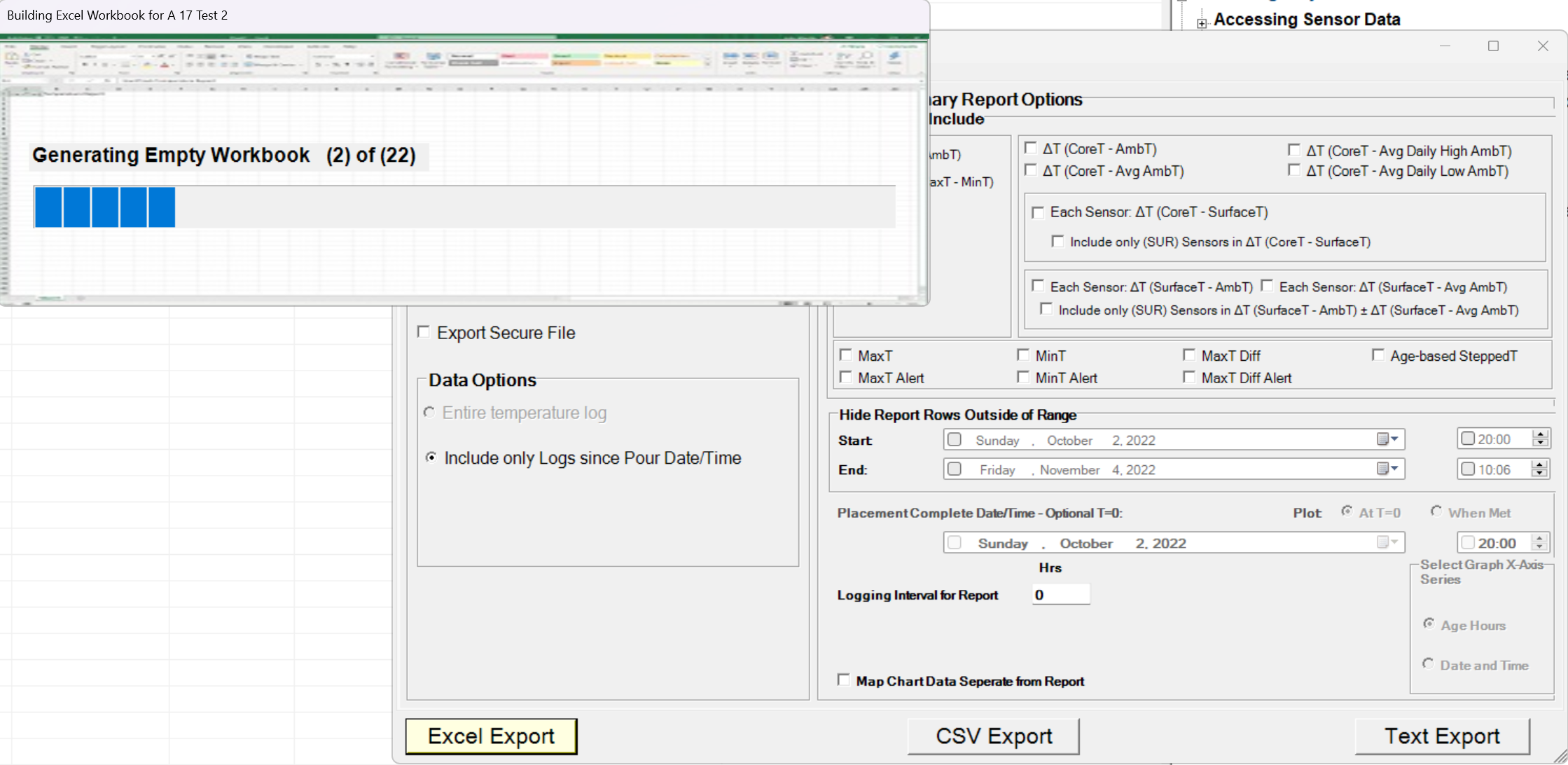
Task: Click the Text Export button
Action: coord(1442,736)
